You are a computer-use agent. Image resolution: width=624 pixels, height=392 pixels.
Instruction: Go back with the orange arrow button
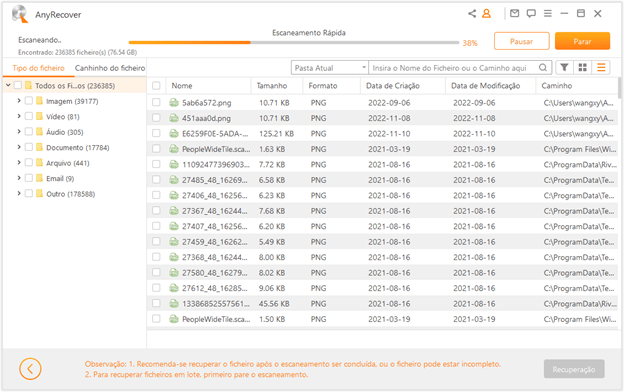point(30,369)
